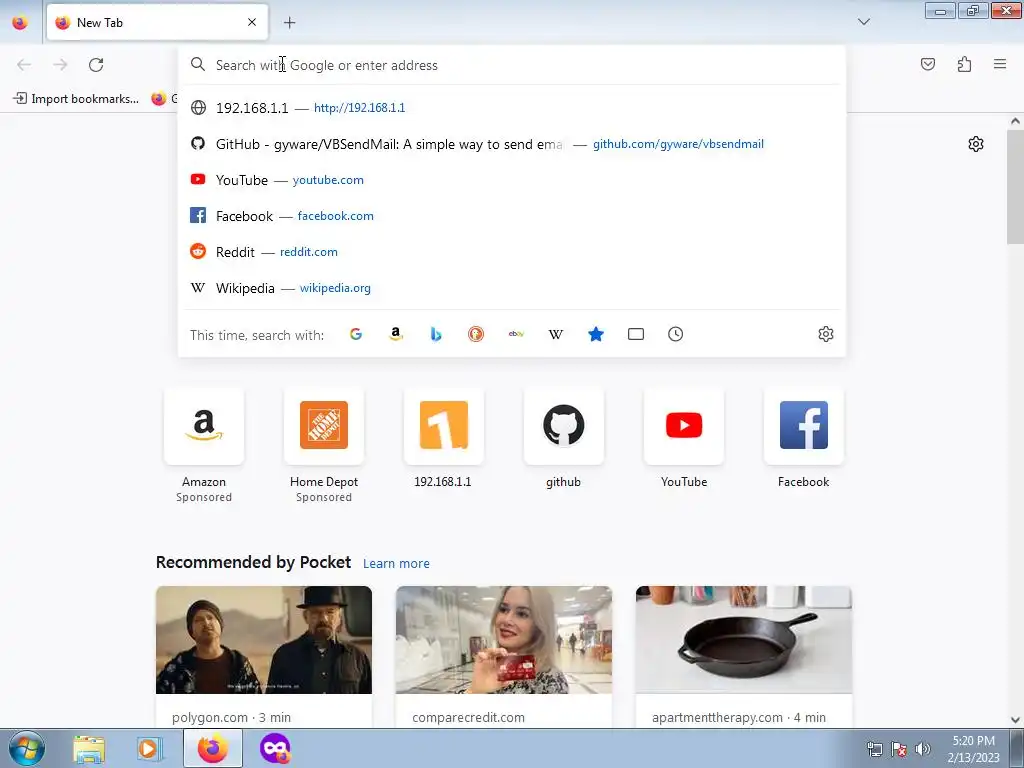The height and width of the screenshot is (768, 1024).
Task: Search this time with DuckDuckGo
Action: pos(476,334)
